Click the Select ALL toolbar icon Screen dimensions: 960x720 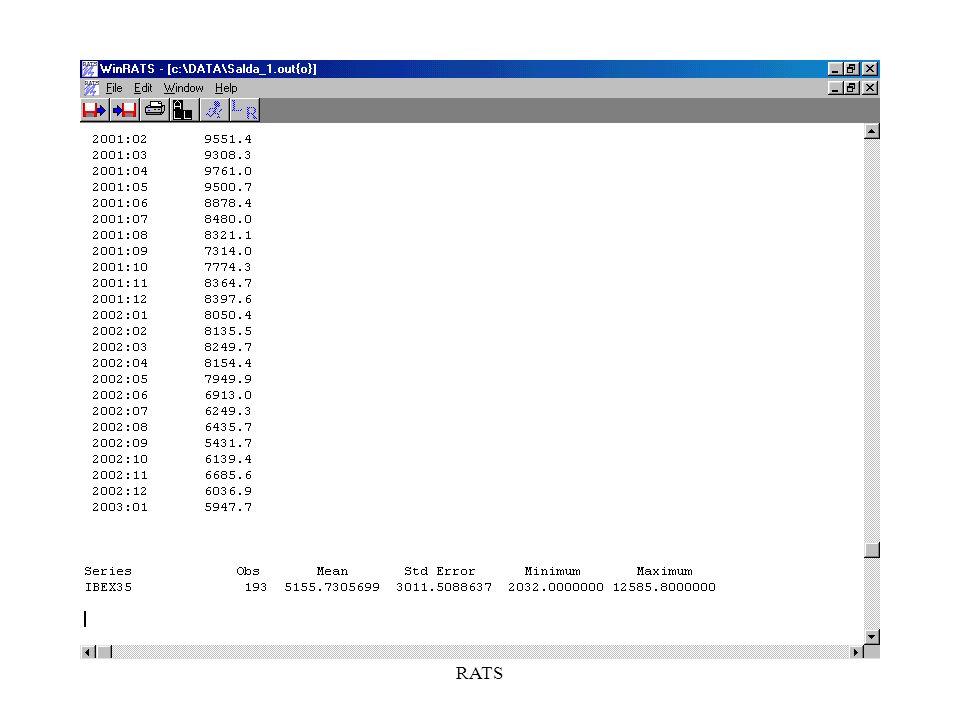182,110
